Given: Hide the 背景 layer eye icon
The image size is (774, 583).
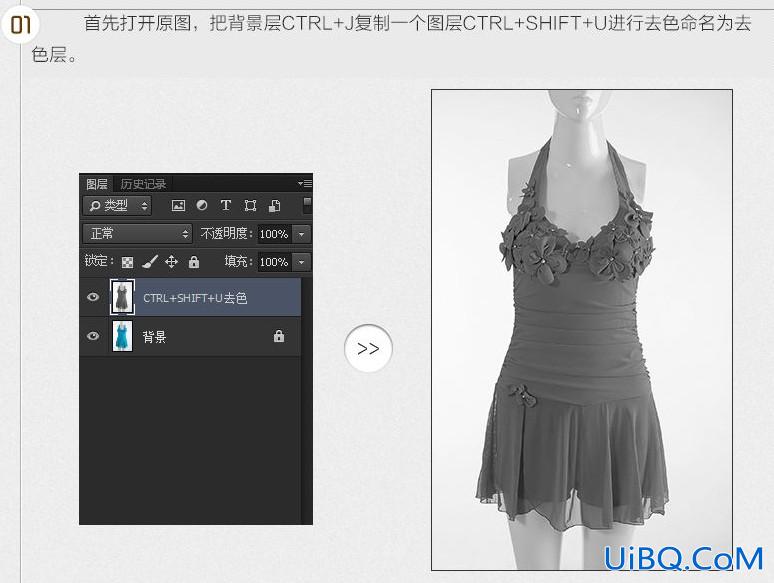Looking at the screenshot, I should [x=93, y=336].
